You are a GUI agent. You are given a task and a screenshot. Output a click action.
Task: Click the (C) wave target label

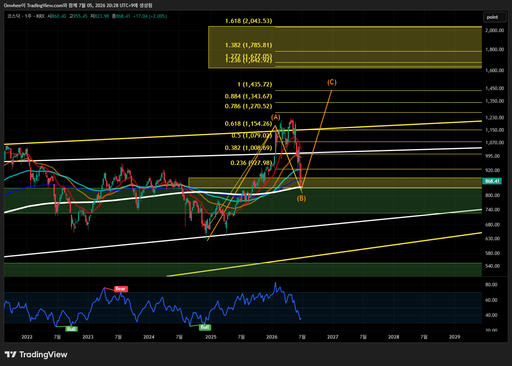(332, 82)
